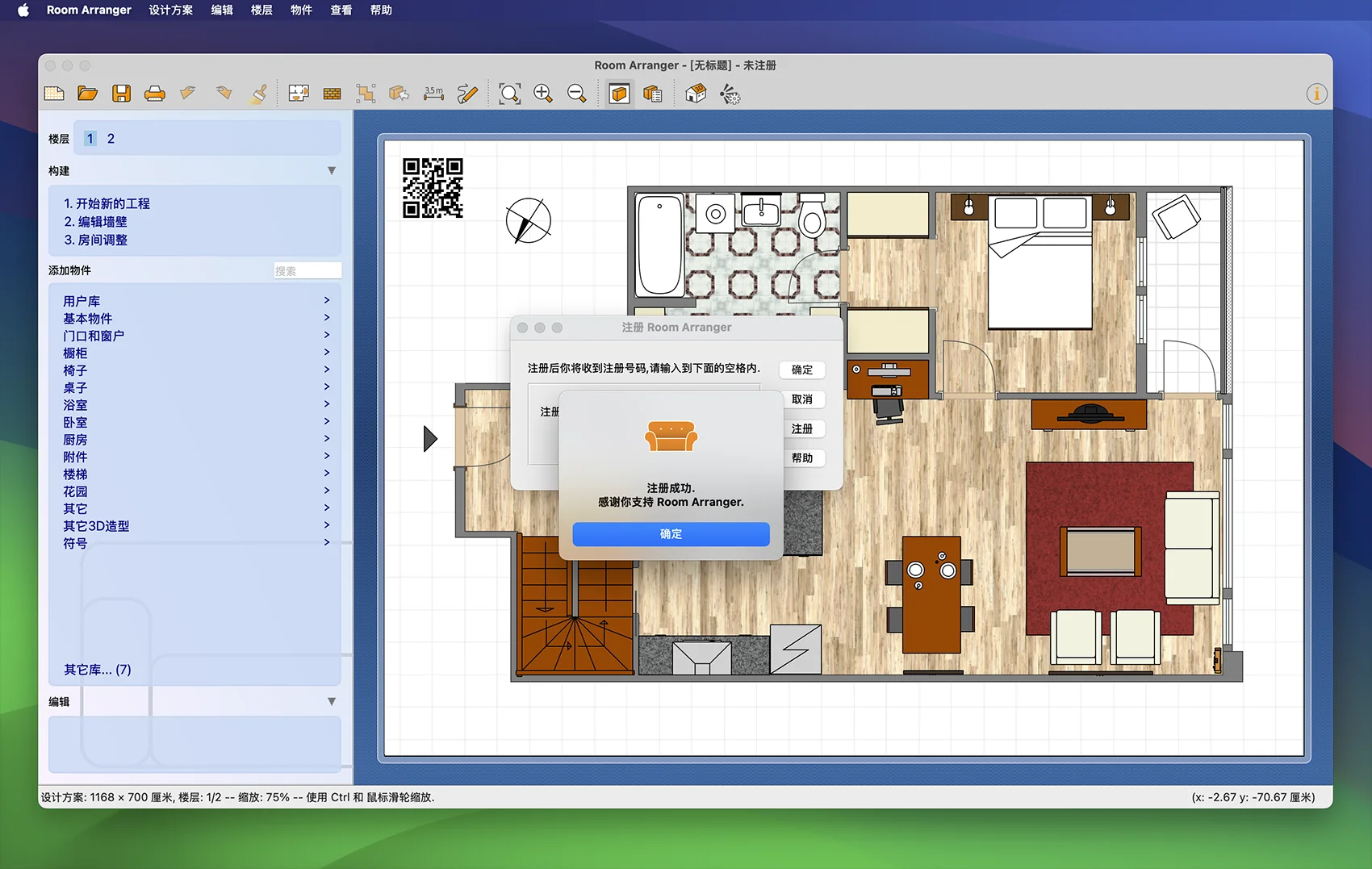Open the object list icon
The height and width of the screenshot is (869, 1372).
pos(653,94)
